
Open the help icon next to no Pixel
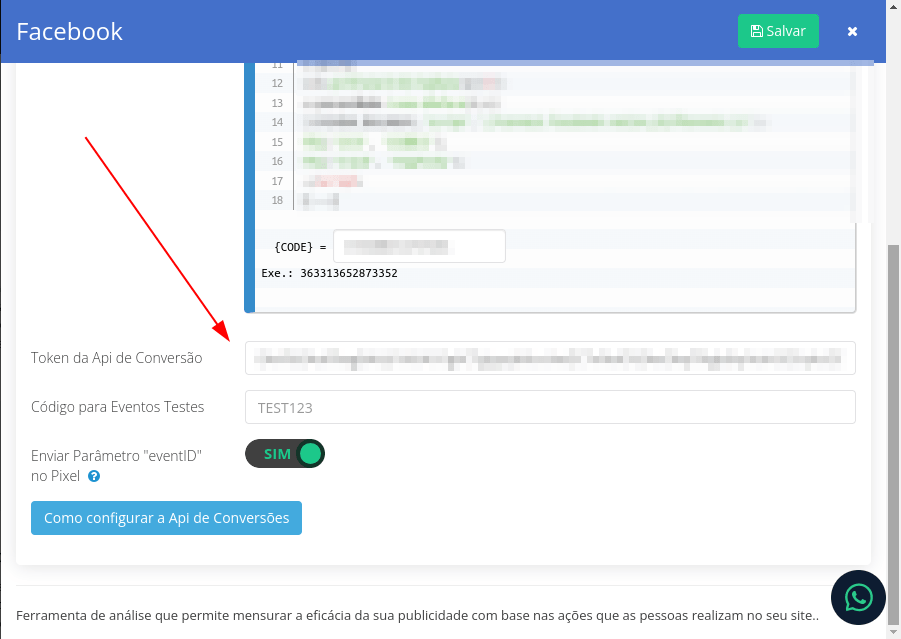click(x=94, y=476)
